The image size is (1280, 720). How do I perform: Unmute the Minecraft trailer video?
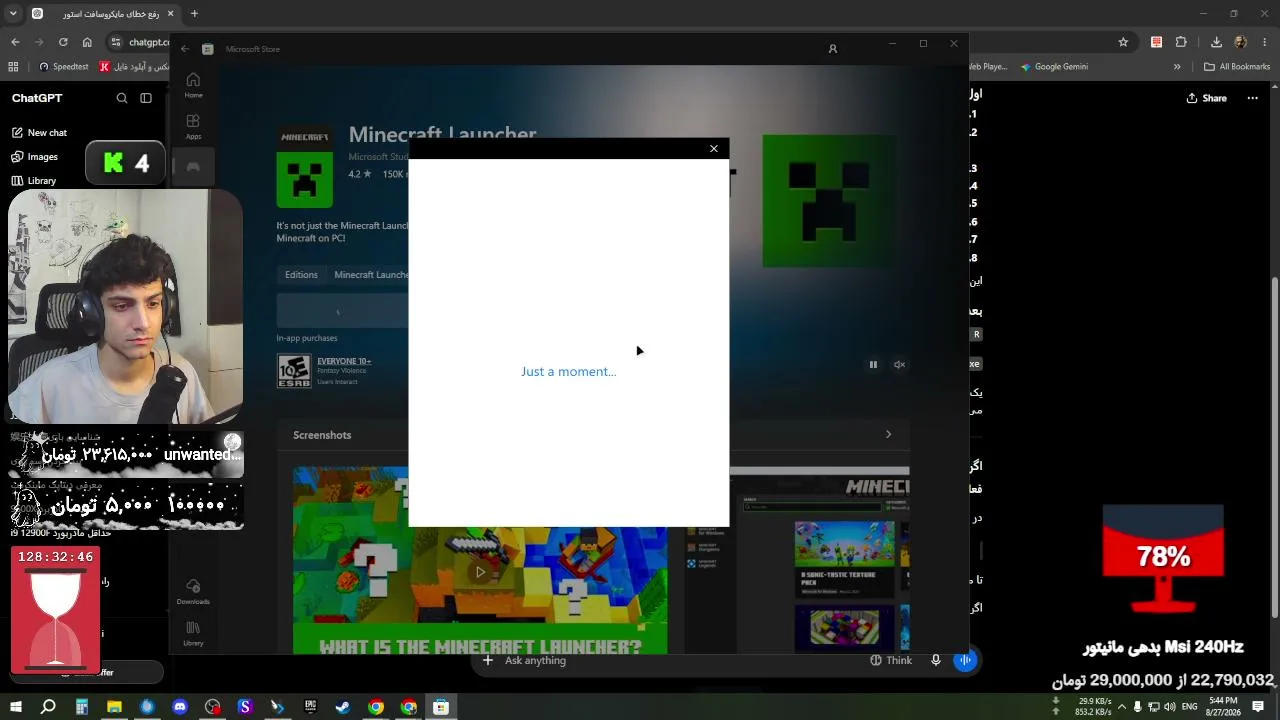coord(899,365)
